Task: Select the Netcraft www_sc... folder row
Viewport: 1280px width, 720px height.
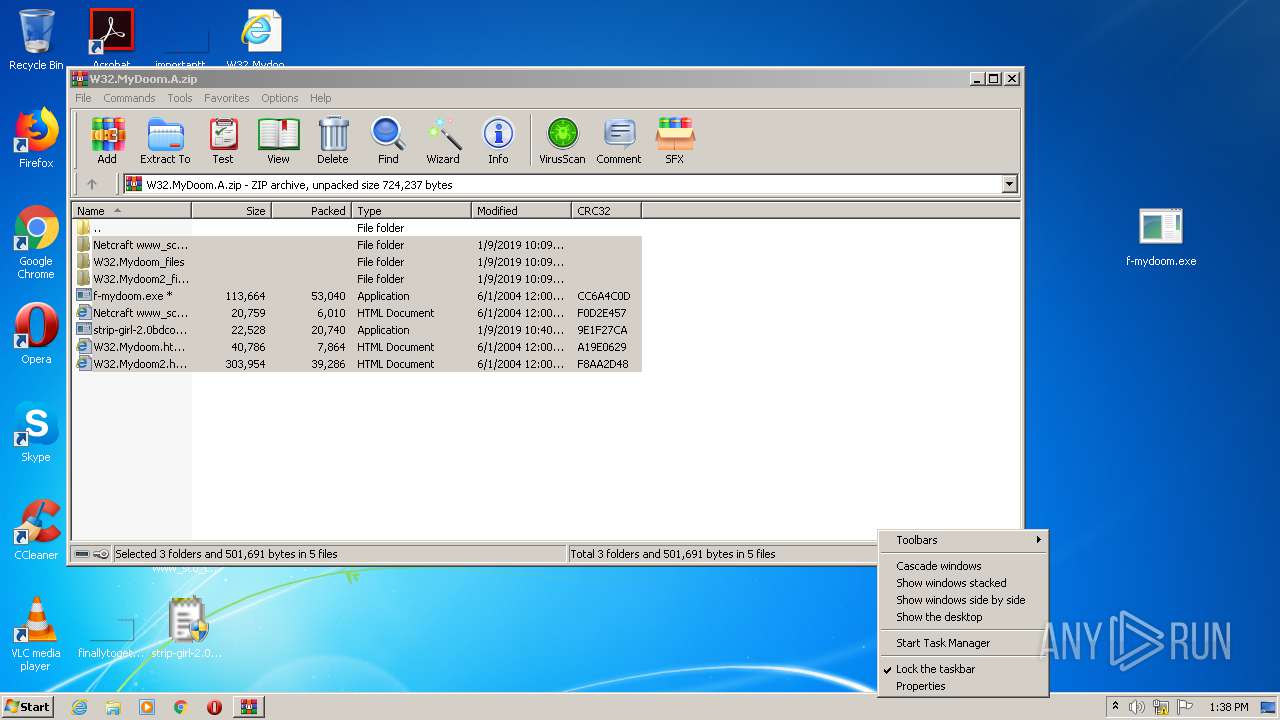Action: (x=357, y=245)
